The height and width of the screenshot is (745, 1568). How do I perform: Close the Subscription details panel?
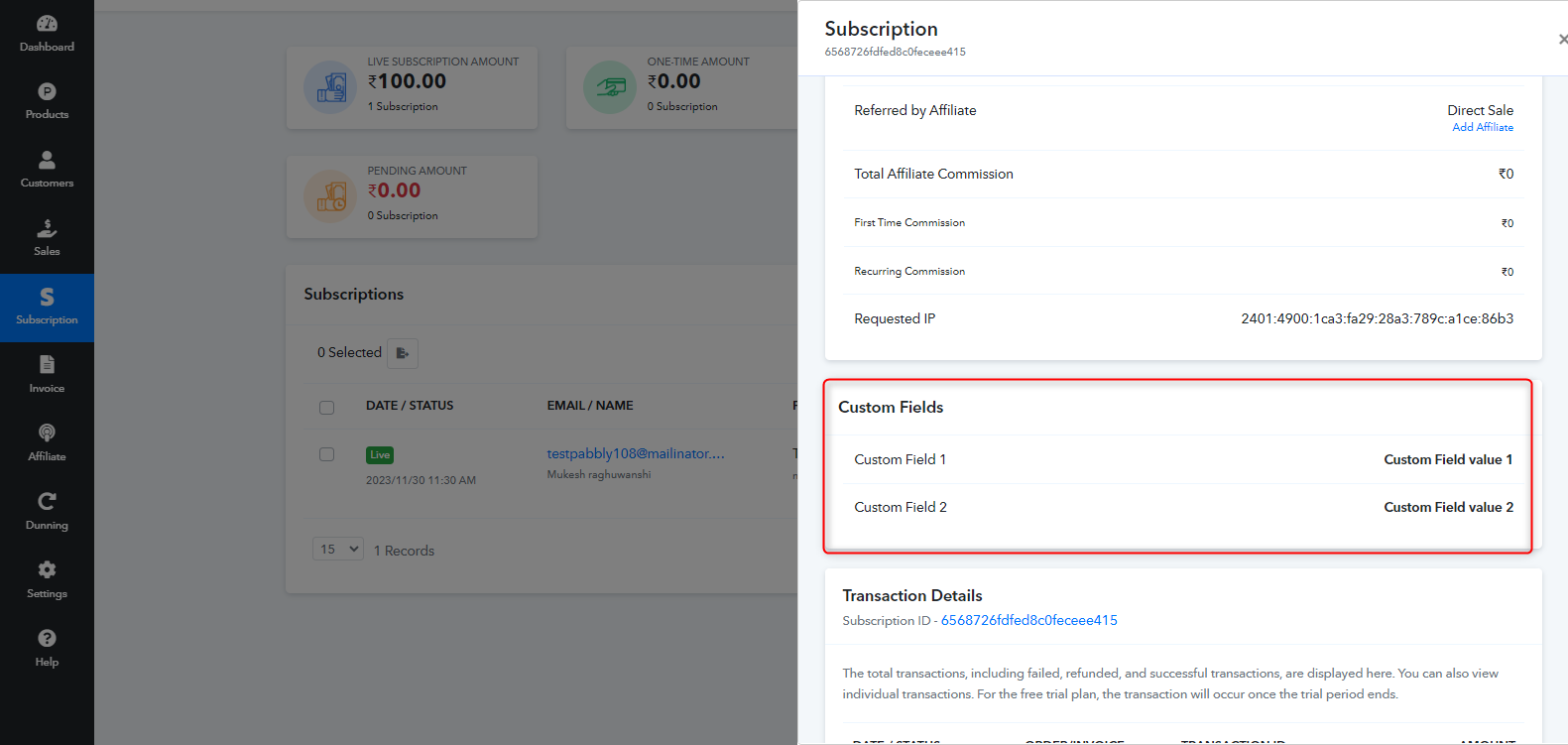1562,40
